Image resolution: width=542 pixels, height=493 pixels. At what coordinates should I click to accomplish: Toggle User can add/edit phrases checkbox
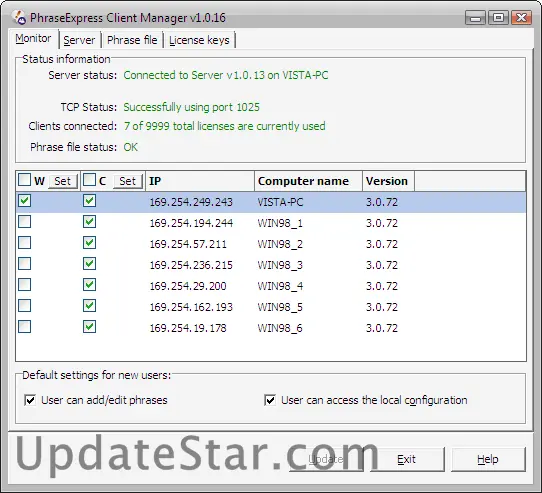pos(30,400)
